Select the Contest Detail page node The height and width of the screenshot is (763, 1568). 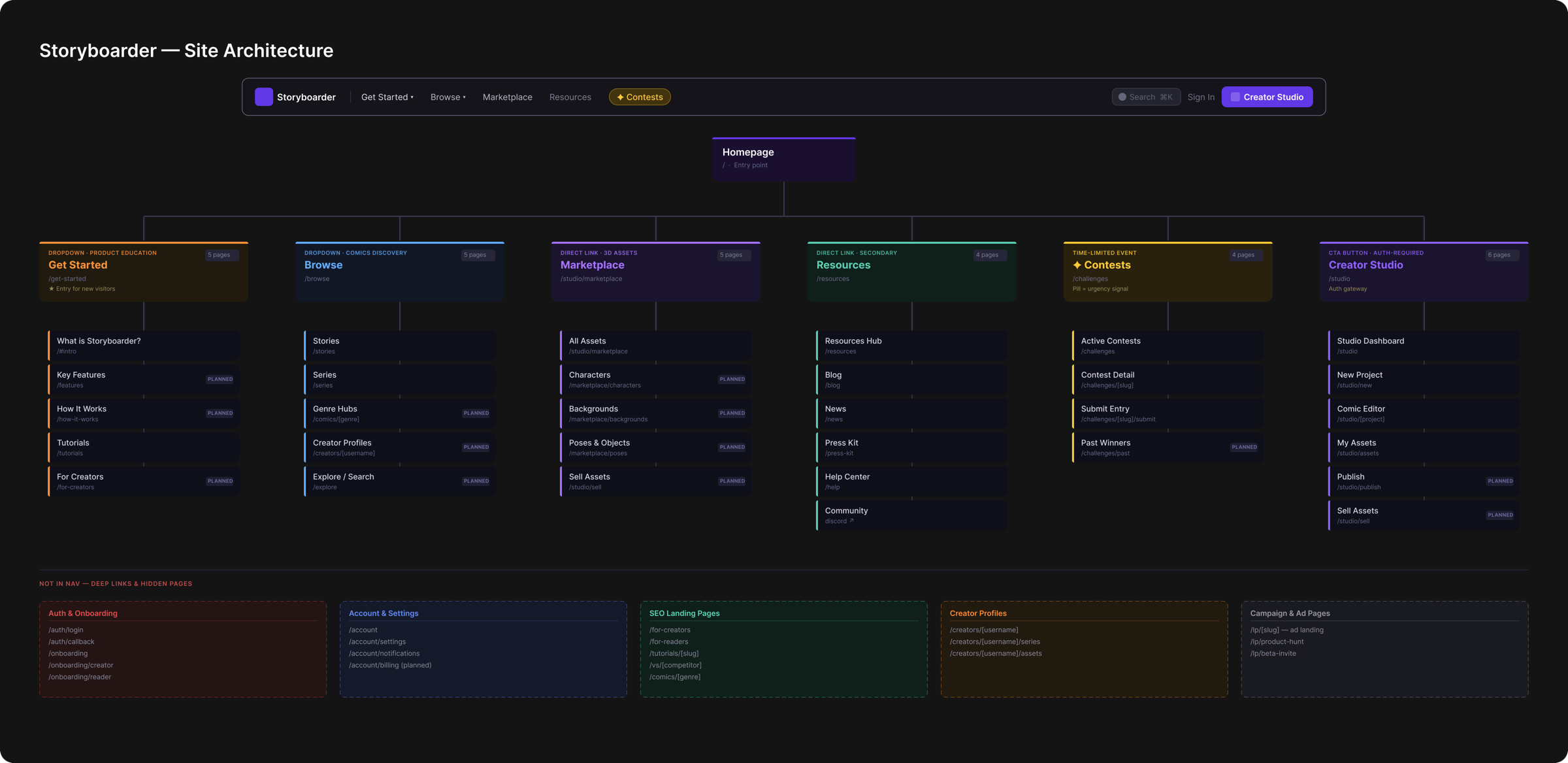[1168, 380]
